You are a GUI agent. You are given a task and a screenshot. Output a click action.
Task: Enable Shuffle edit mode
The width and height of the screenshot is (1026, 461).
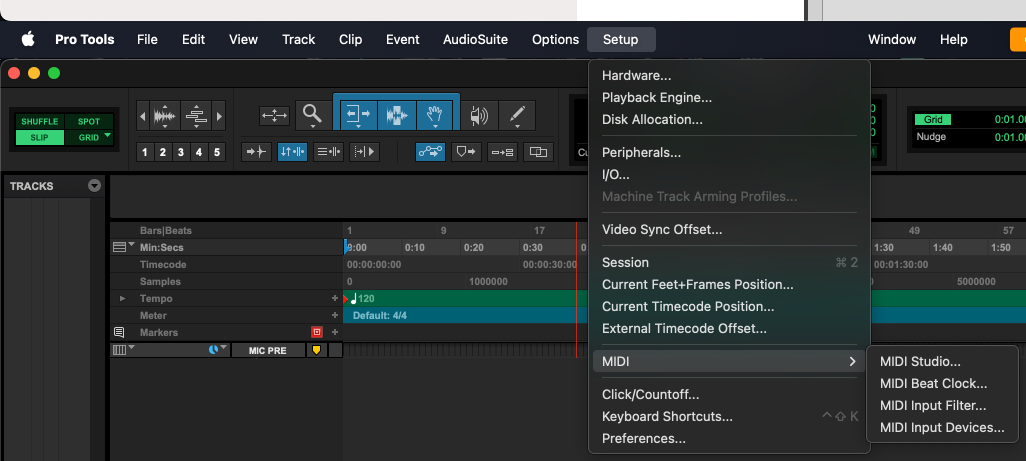click(39, 122)
